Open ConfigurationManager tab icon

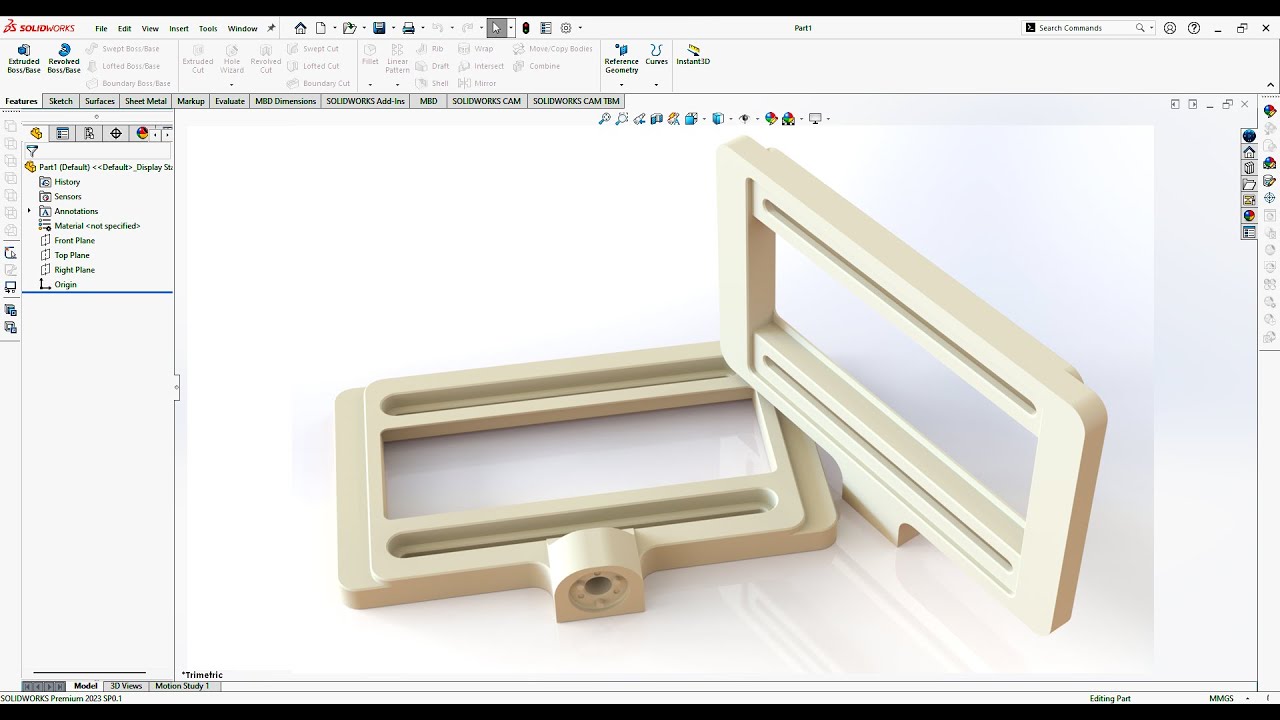tap(89, 133)
